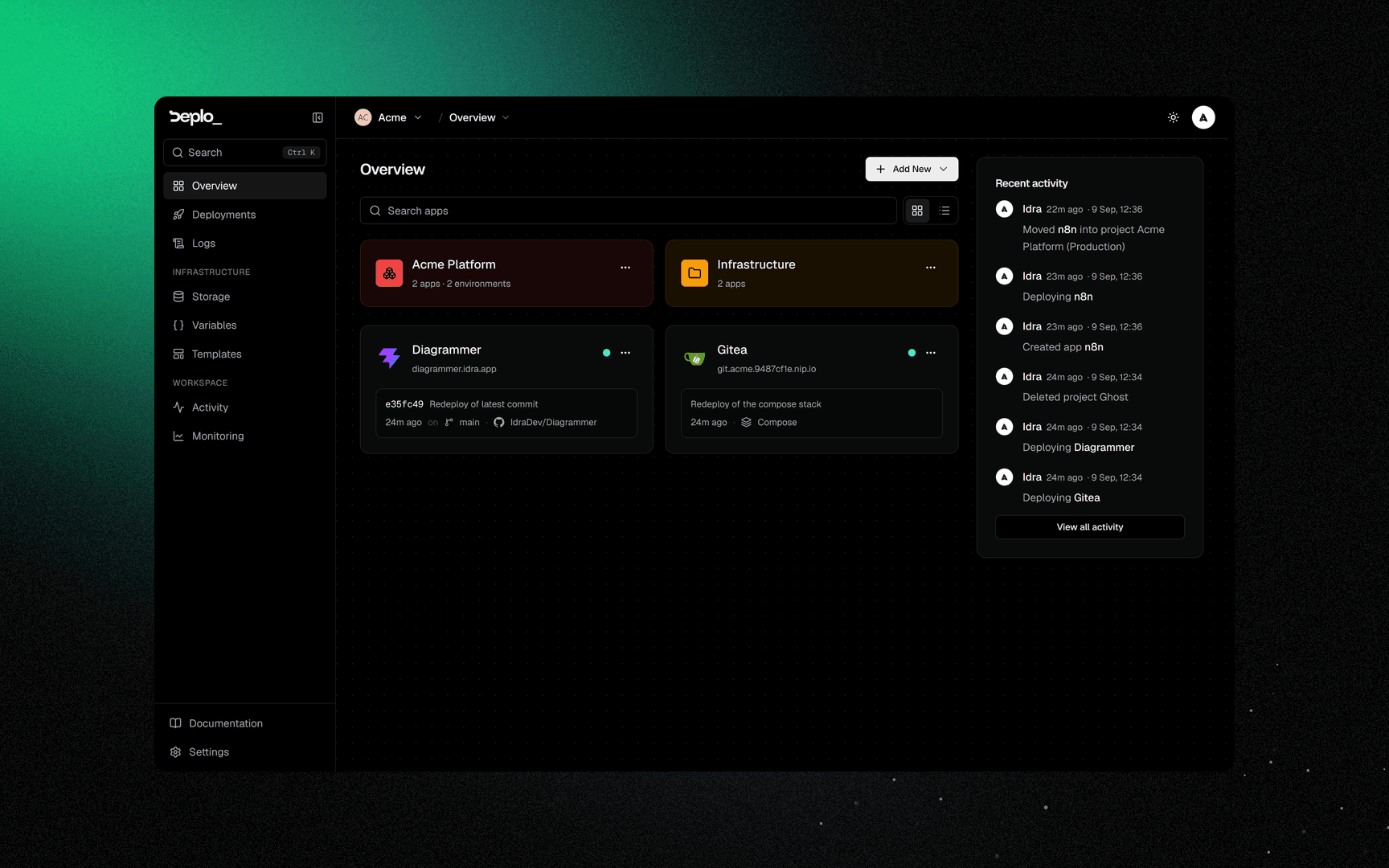Click the Diagrammer green status dot
This screenshot has width=1389, height=868.
pyautogui.click(x=606, y=353)
